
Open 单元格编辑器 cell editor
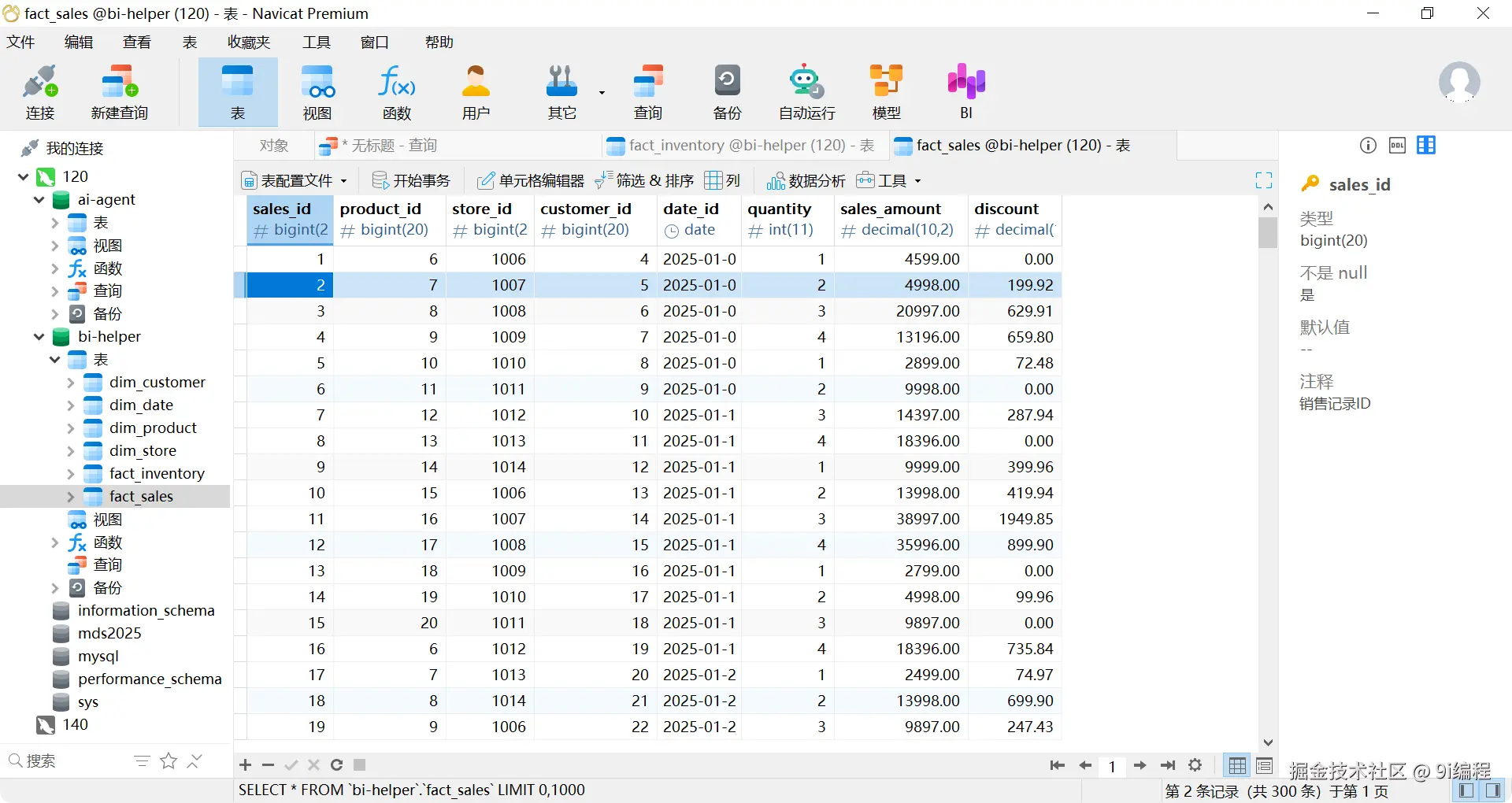[x=531, y=180]
